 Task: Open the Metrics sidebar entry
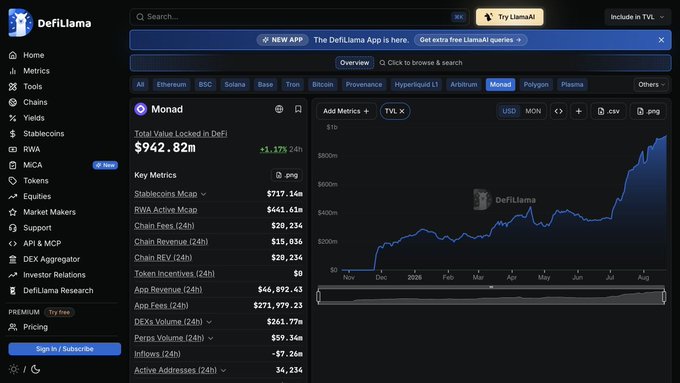tap(36, 71)
